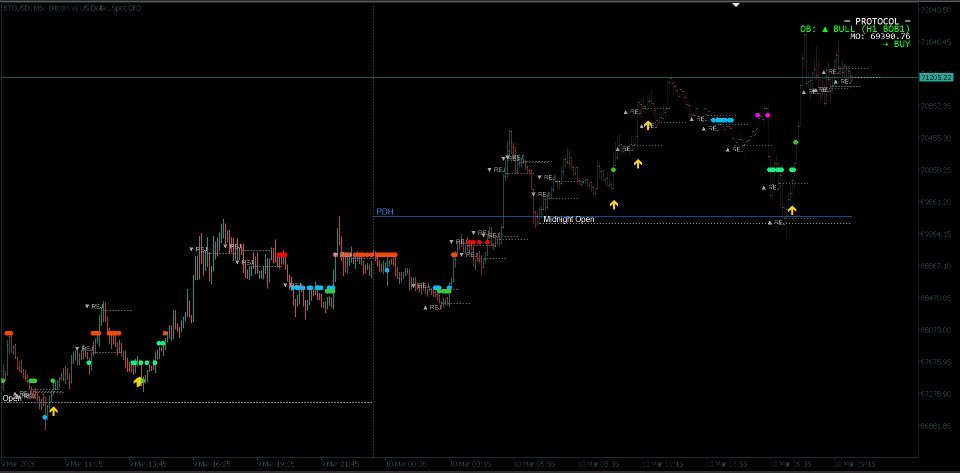Click the OB: BULL (H1 BOB1) status line
This screenshot has width=960, height=473.
(x=855, y=29)
